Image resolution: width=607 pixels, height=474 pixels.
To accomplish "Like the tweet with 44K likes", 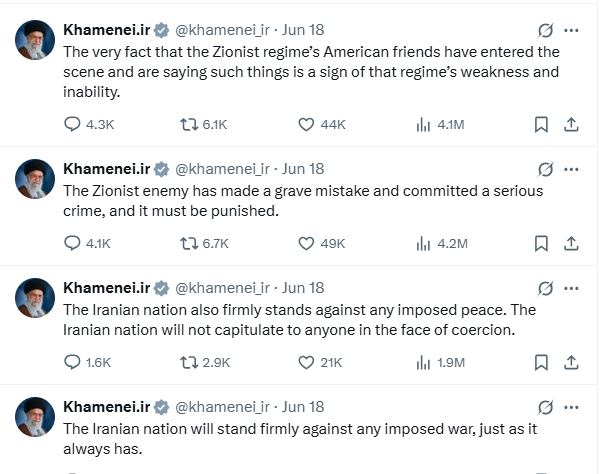I will pos(322,125).
